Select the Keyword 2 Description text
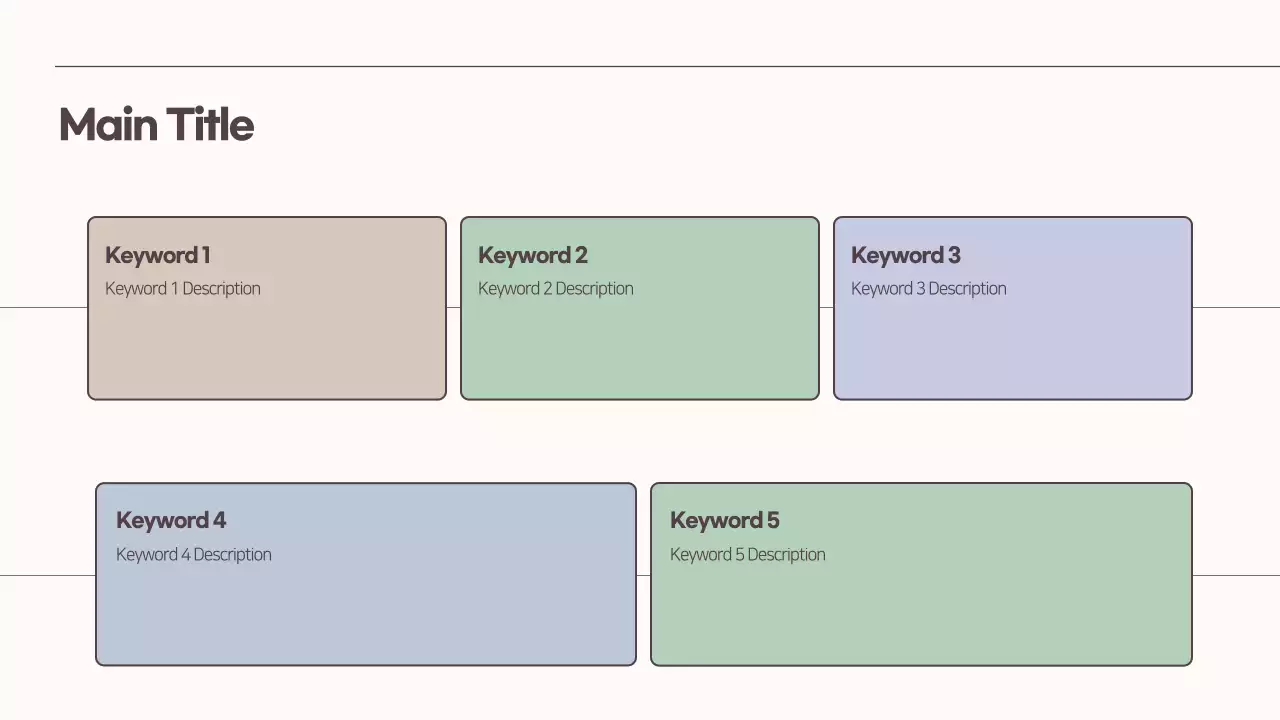Screen dimensions: 1280x720 [555, 289]
